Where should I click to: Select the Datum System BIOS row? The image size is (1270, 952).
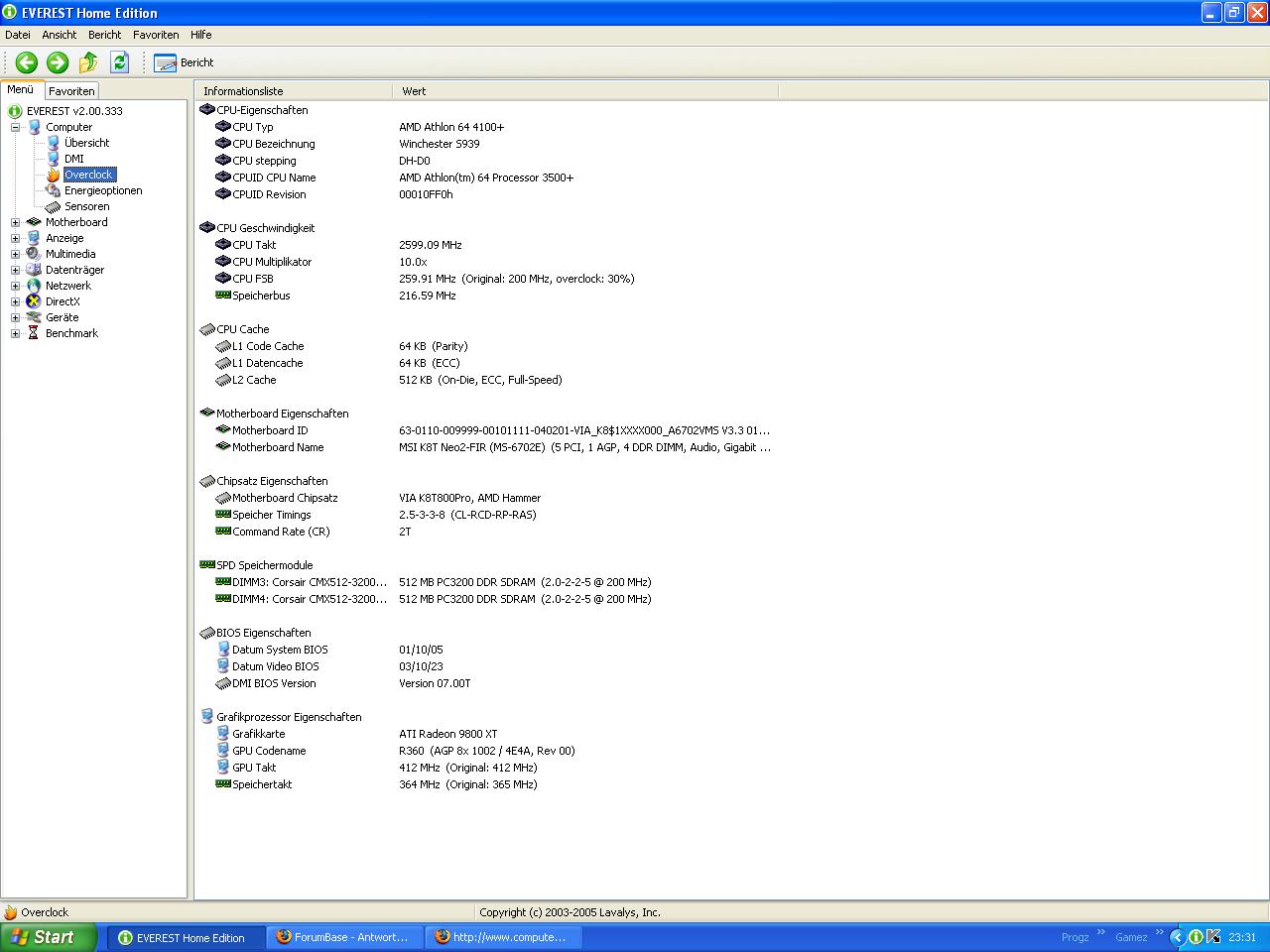[x=486, y=650]
